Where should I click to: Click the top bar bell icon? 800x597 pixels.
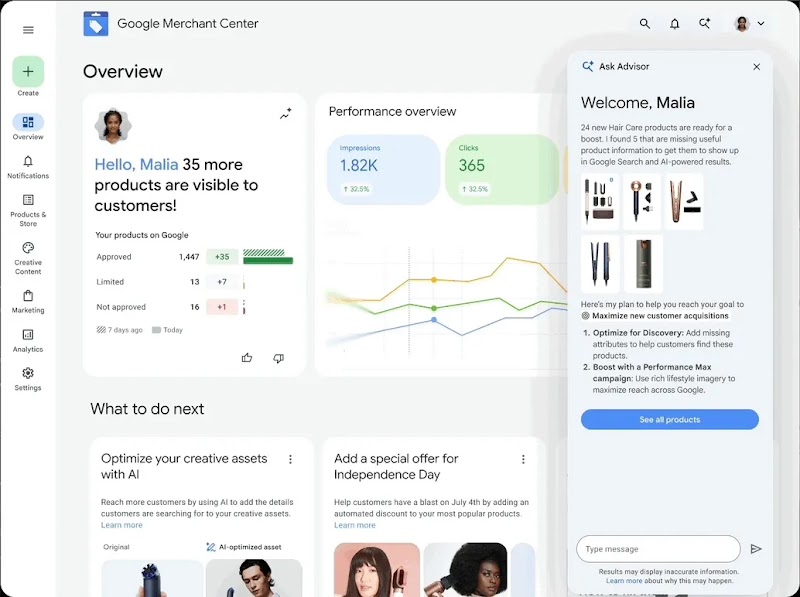tap(674, 23)
